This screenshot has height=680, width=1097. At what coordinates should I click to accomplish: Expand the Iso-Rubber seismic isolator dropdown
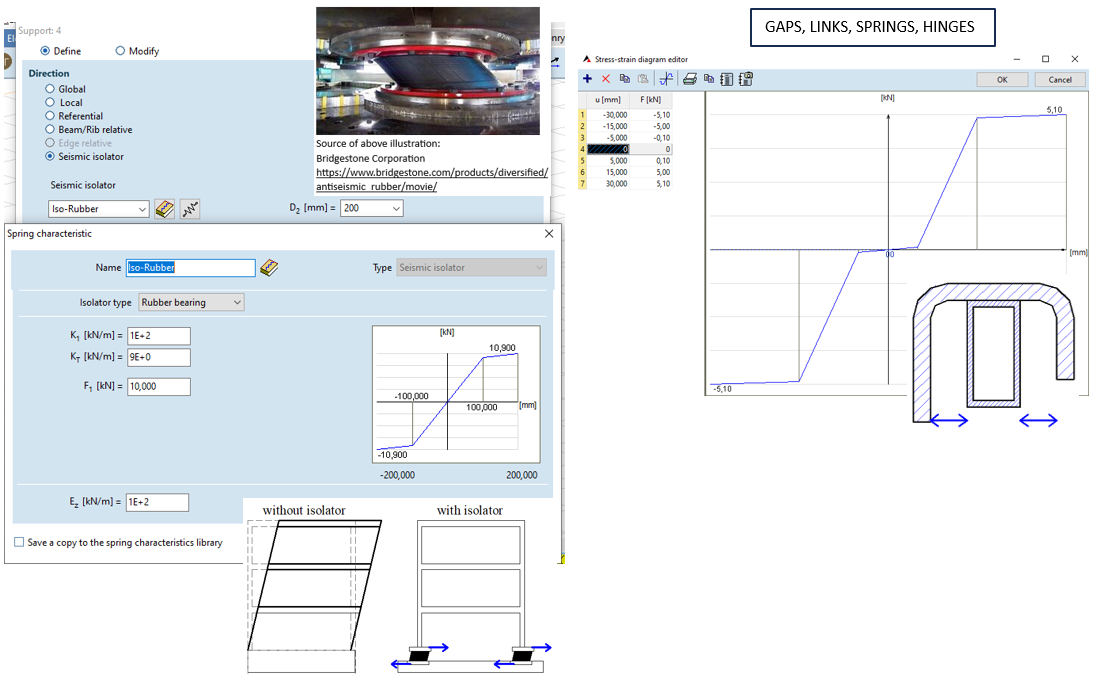tap(139, 208)
